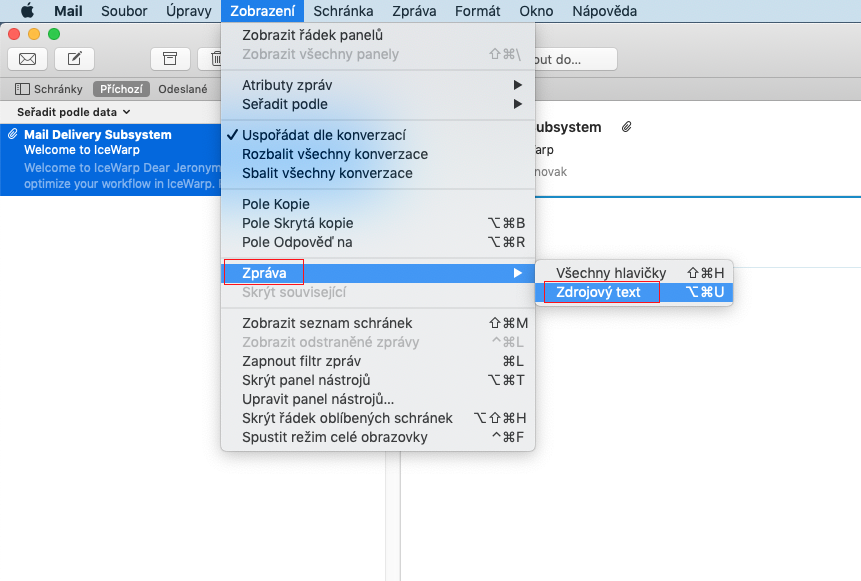Viewport: 861px width, 581px height.
Task: Click the Get Mail envelope icon
Action: pos(27,59)
